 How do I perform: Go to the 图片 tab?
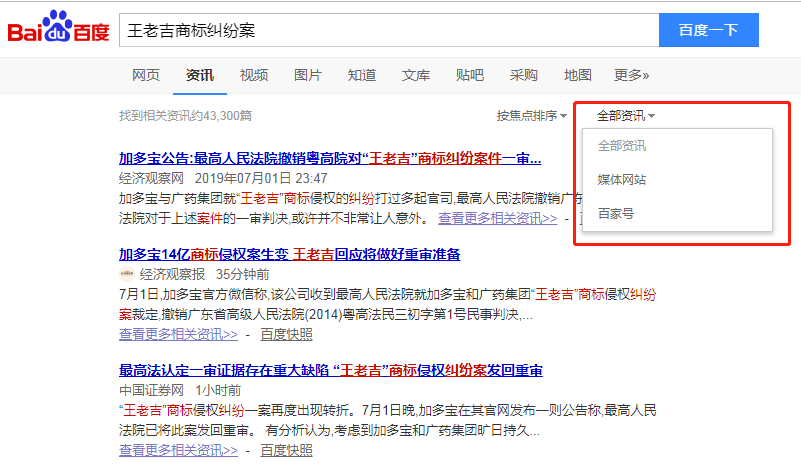point(308,75)
